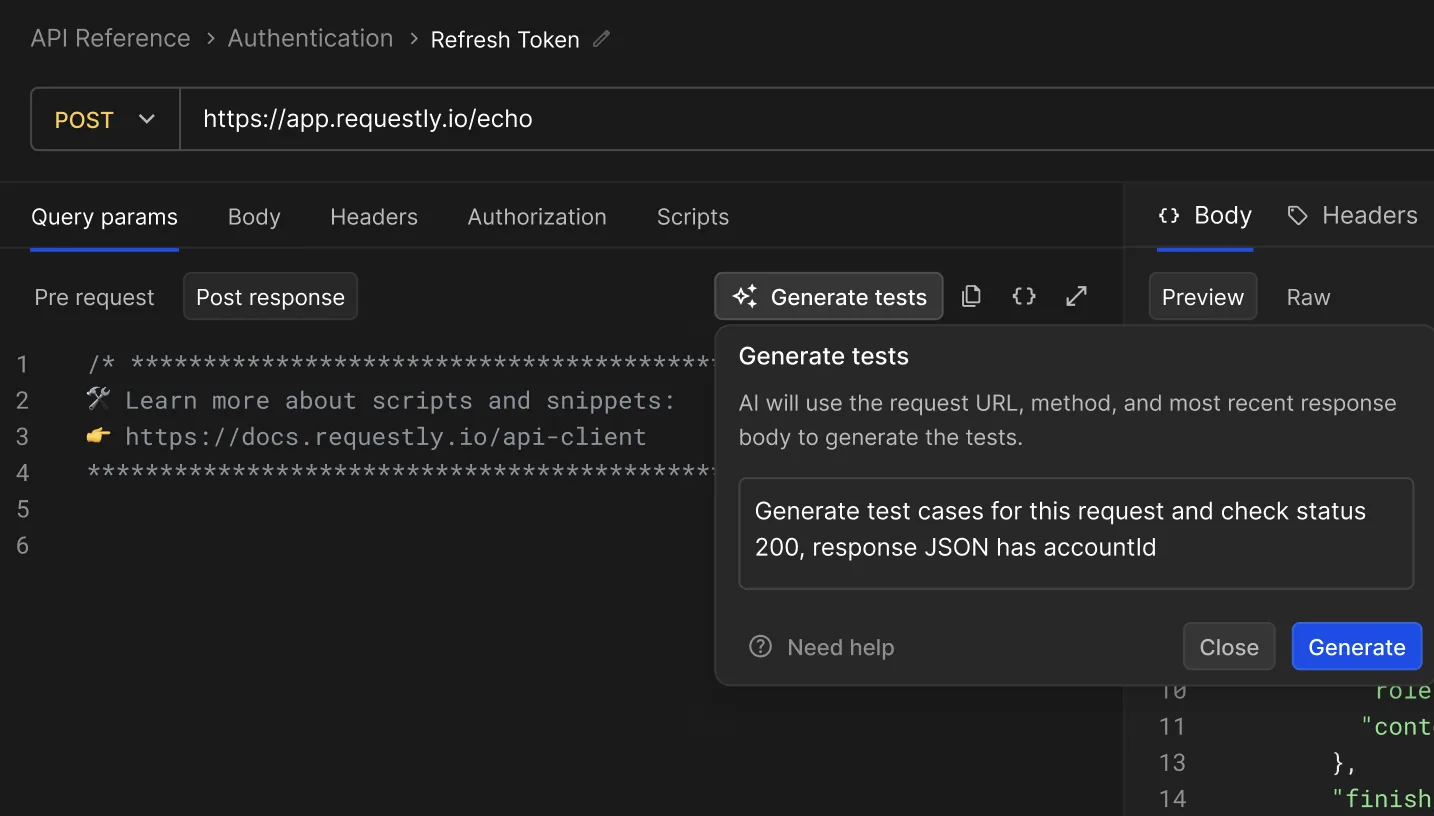The width and height of the screenshot is (1434, 816).
Task: Select the Post response script toggle
Action: click(270, 297)
